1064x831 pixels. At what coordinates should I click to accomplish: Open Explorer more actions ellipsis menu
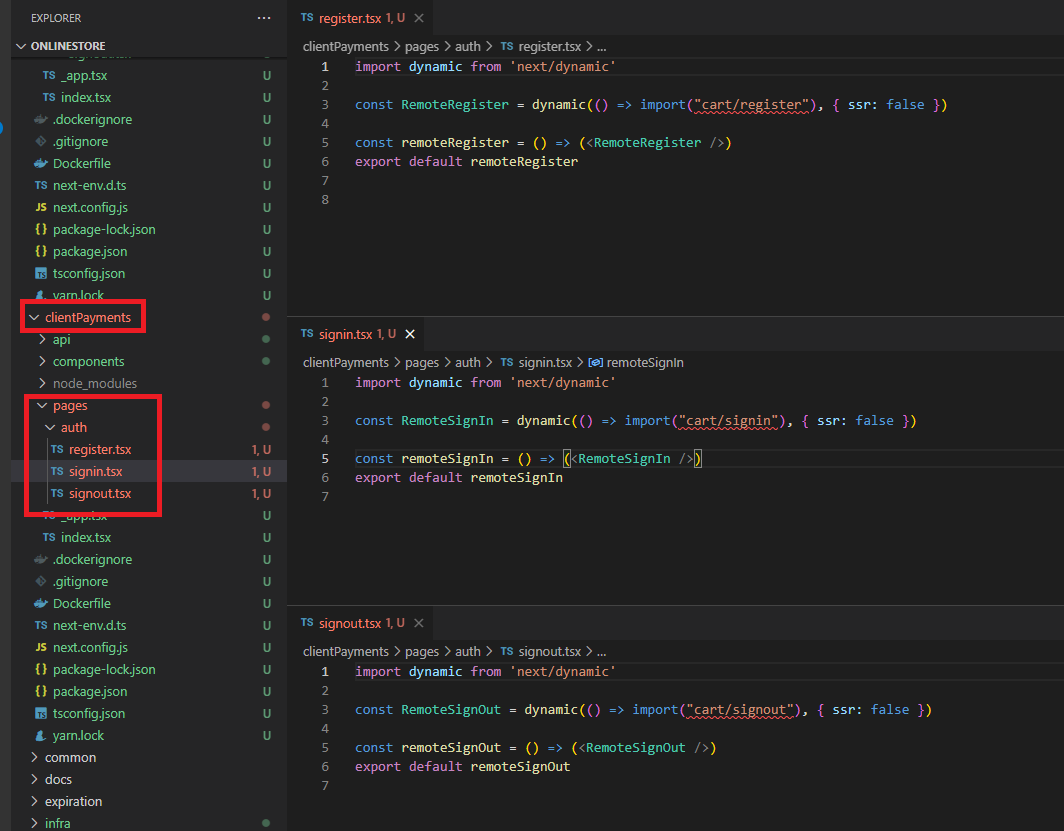(263, 18)
